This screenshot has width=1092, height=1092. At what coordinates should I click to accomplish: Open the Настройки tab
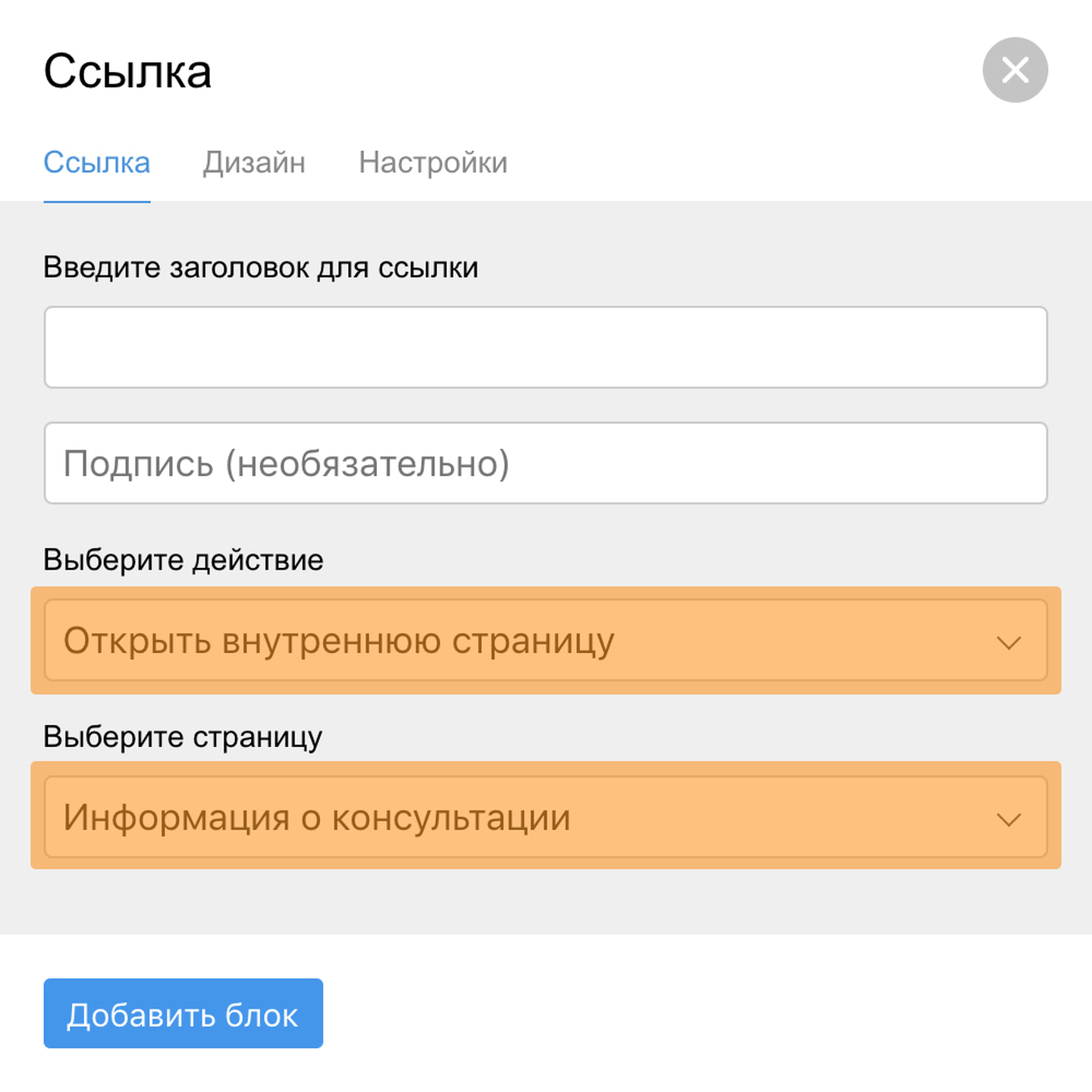point(433,162)
